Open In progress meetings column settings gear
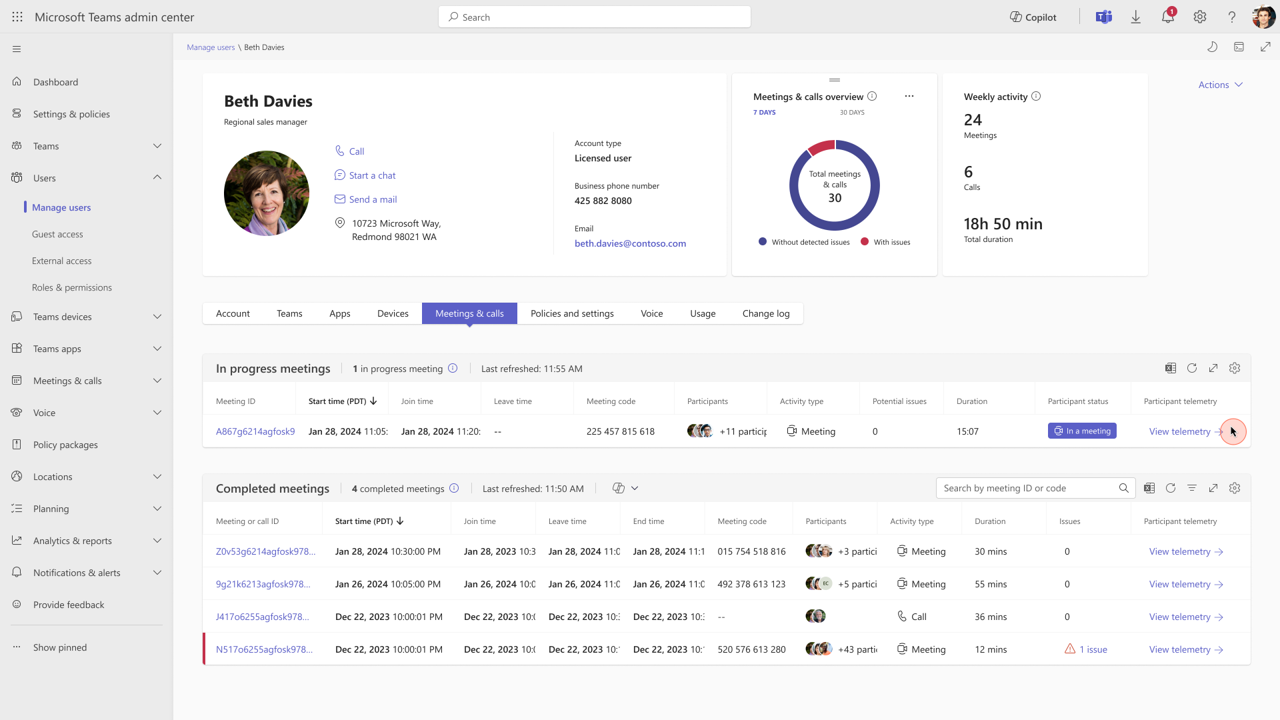 (1234, 368)
